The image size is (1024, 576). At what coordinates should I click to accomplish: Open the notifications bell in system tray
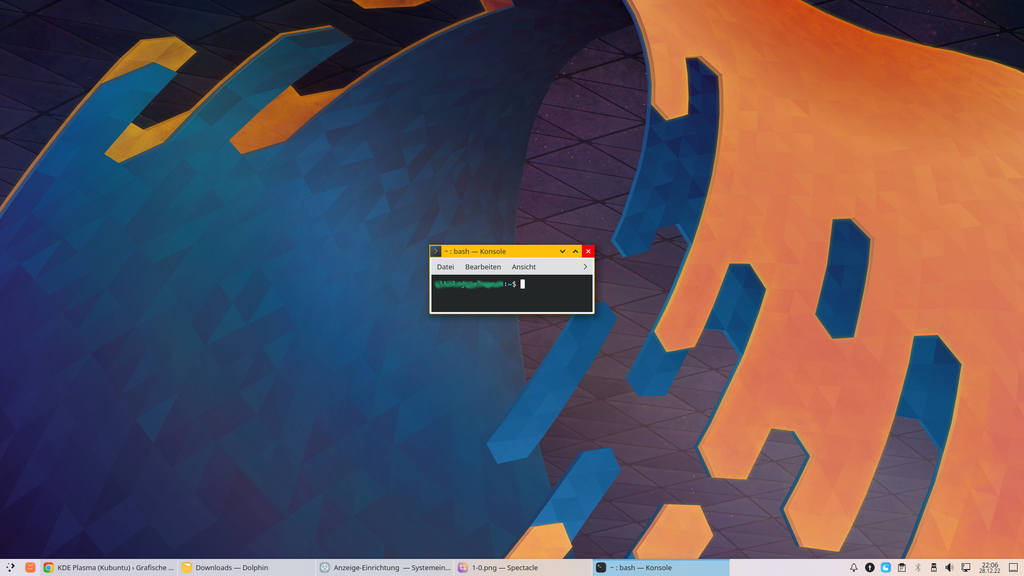(x=853, y=567)
